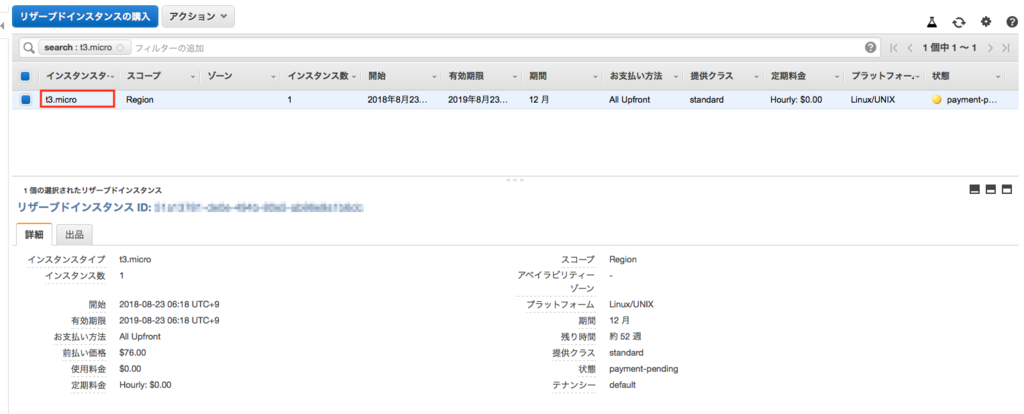Click 2018-08-23 06:18 UTC+9 start value

click(x=169, y=304)
